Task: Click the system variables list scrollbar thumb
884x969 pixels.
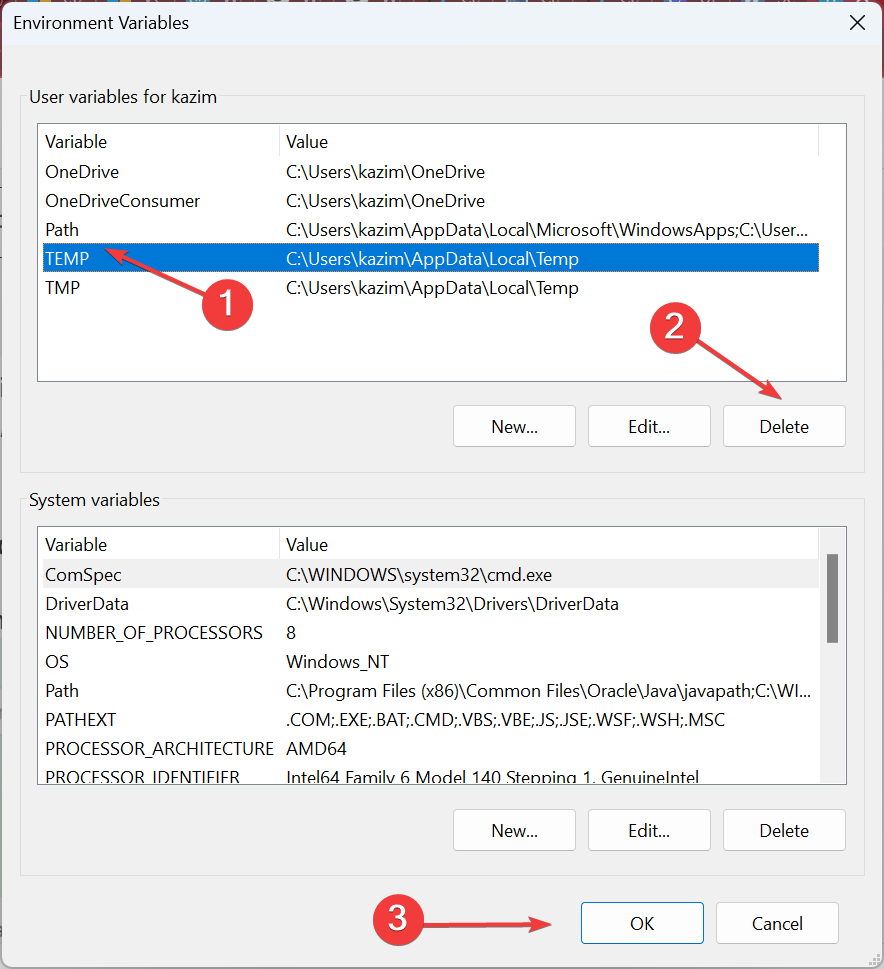Action: pos(833,598)
